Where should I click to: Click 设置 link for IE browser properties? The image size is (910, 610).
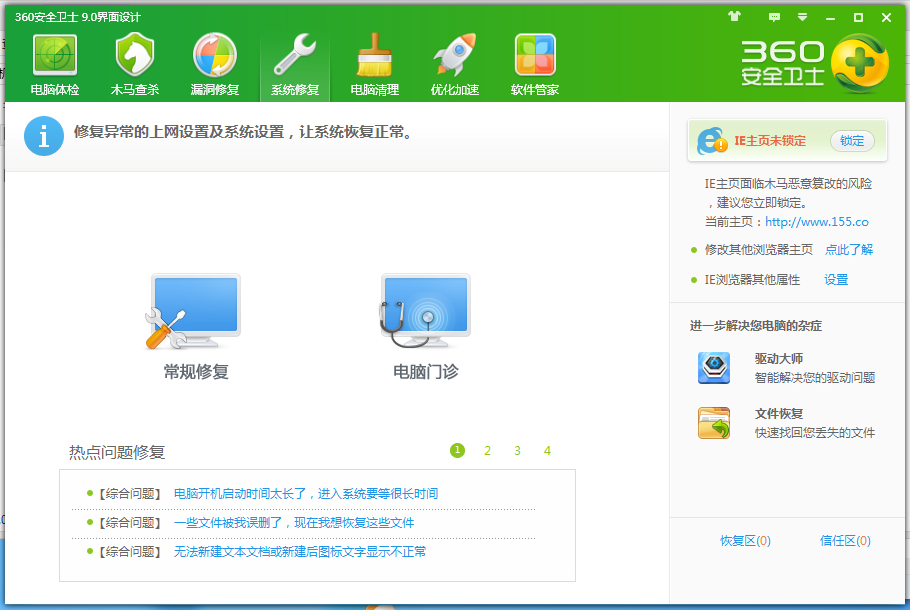(836, 280)
